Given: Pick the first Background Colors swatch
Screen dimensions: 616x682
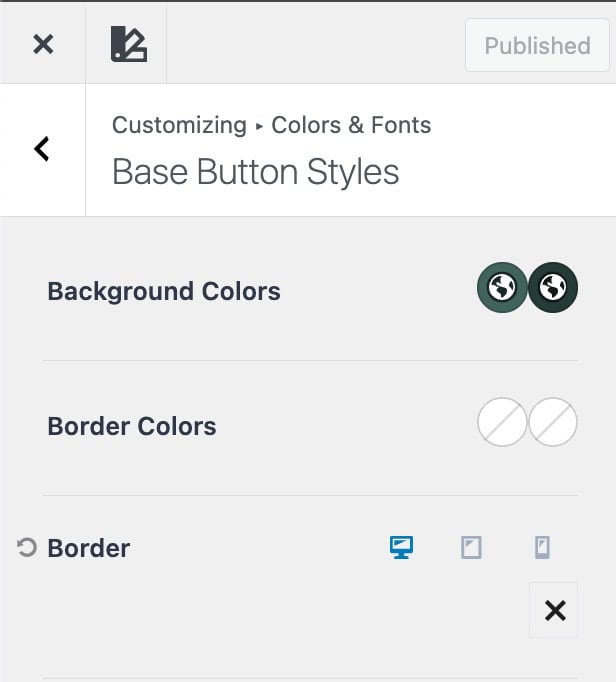Looking at the screenshot, I should 501,289.
